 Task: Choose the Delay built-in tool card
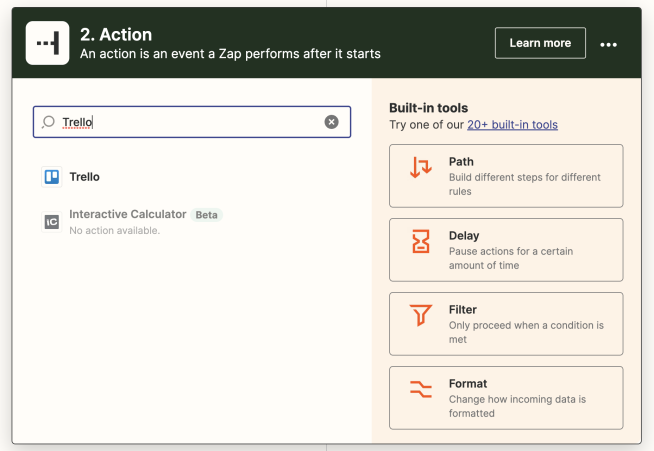coord(506,250)
